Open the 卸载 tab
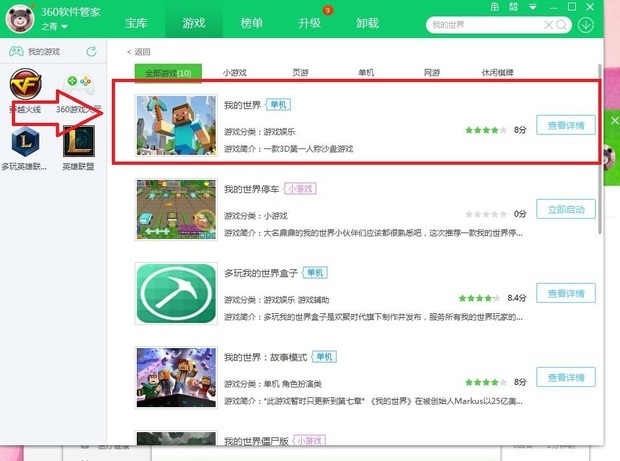 pos(367,23)
